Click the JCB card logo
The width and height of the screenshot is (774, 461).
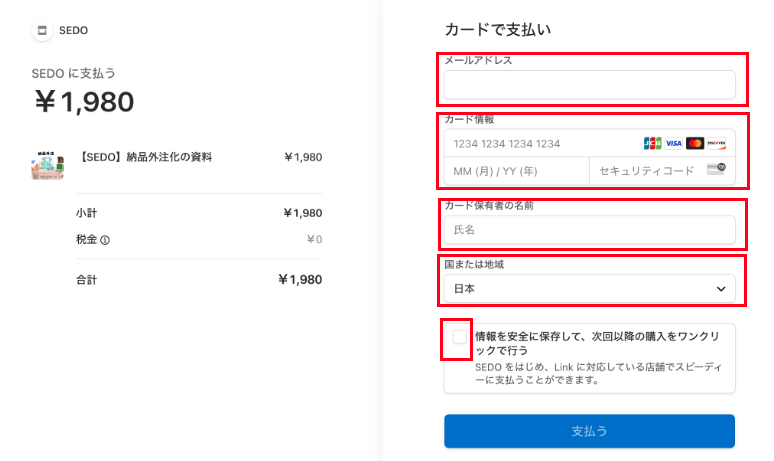(x=652, y=143)
